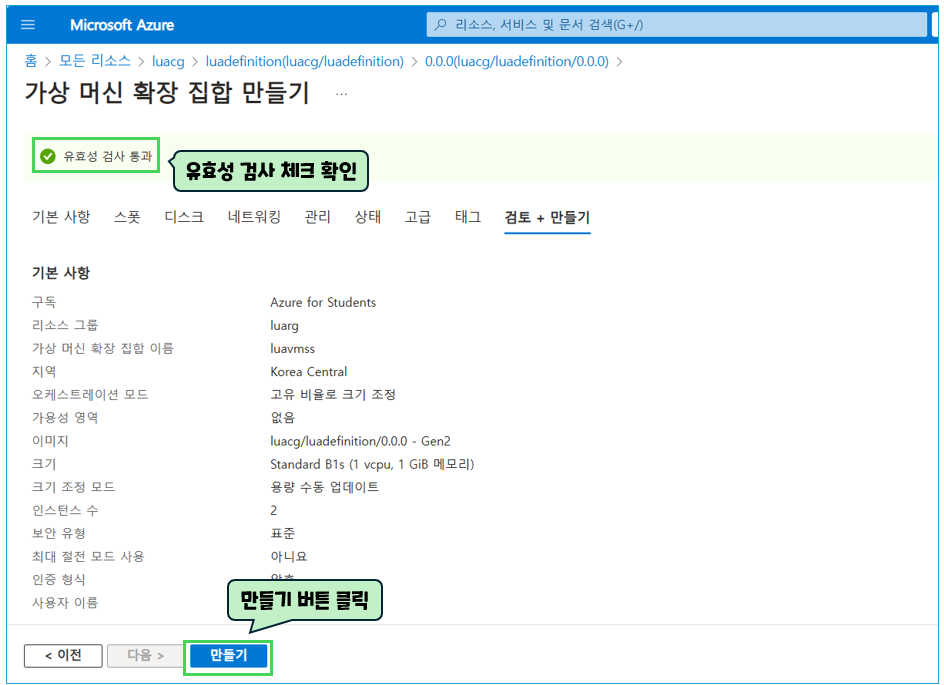The image size is (944, 685).
Task: Select the instance count value 2
Action: [273, 510]
